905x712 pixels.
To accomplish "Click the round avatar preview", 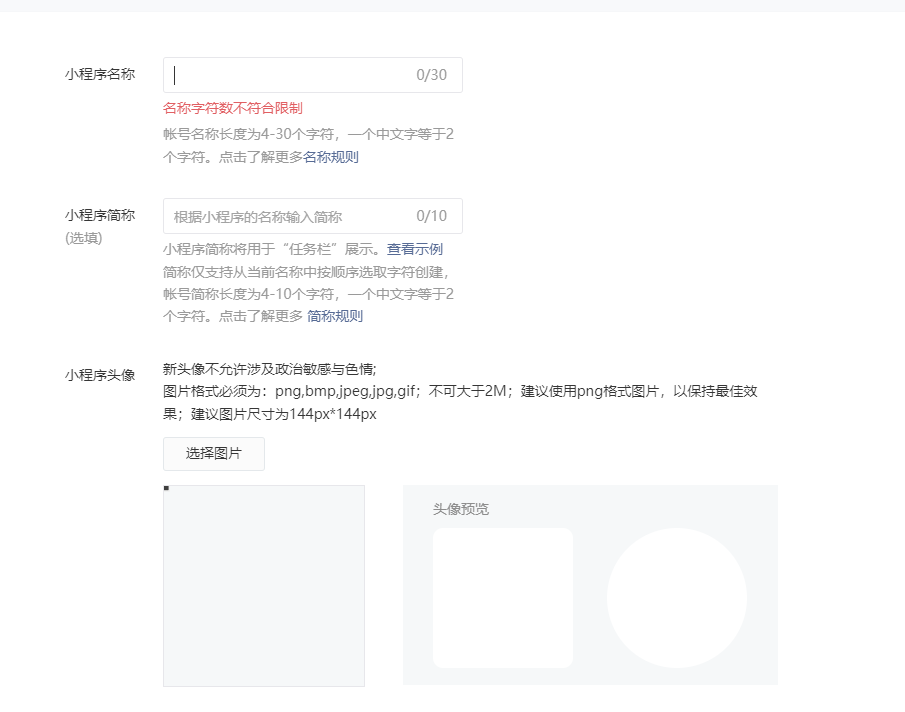I will click(676, 598).
